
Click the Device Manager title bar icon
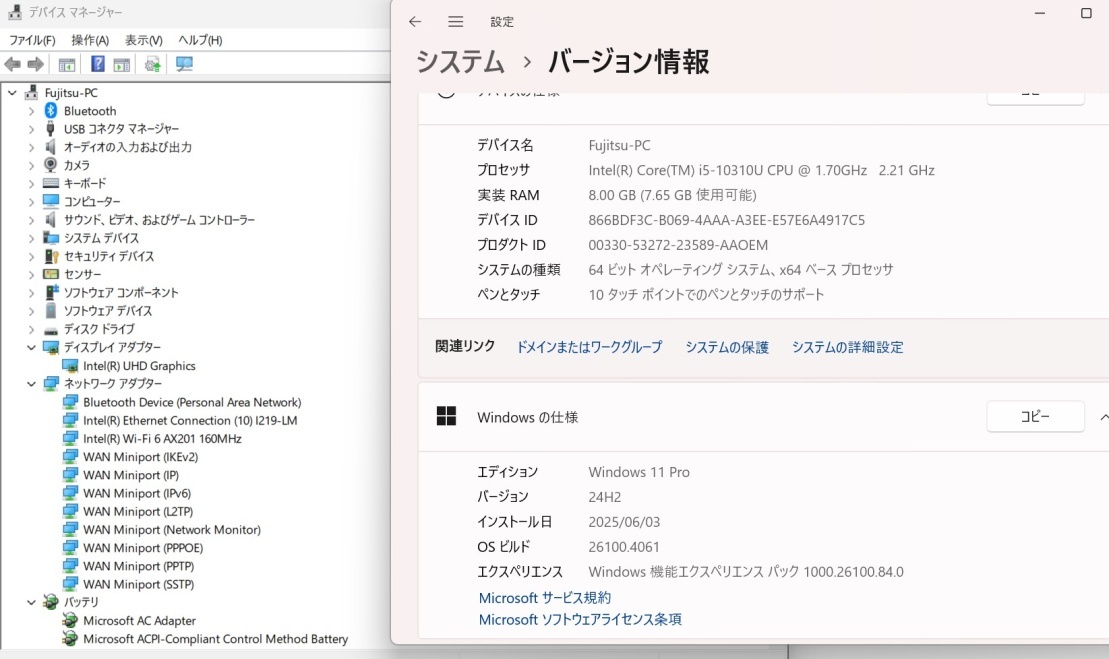click(x=14, y=12)
